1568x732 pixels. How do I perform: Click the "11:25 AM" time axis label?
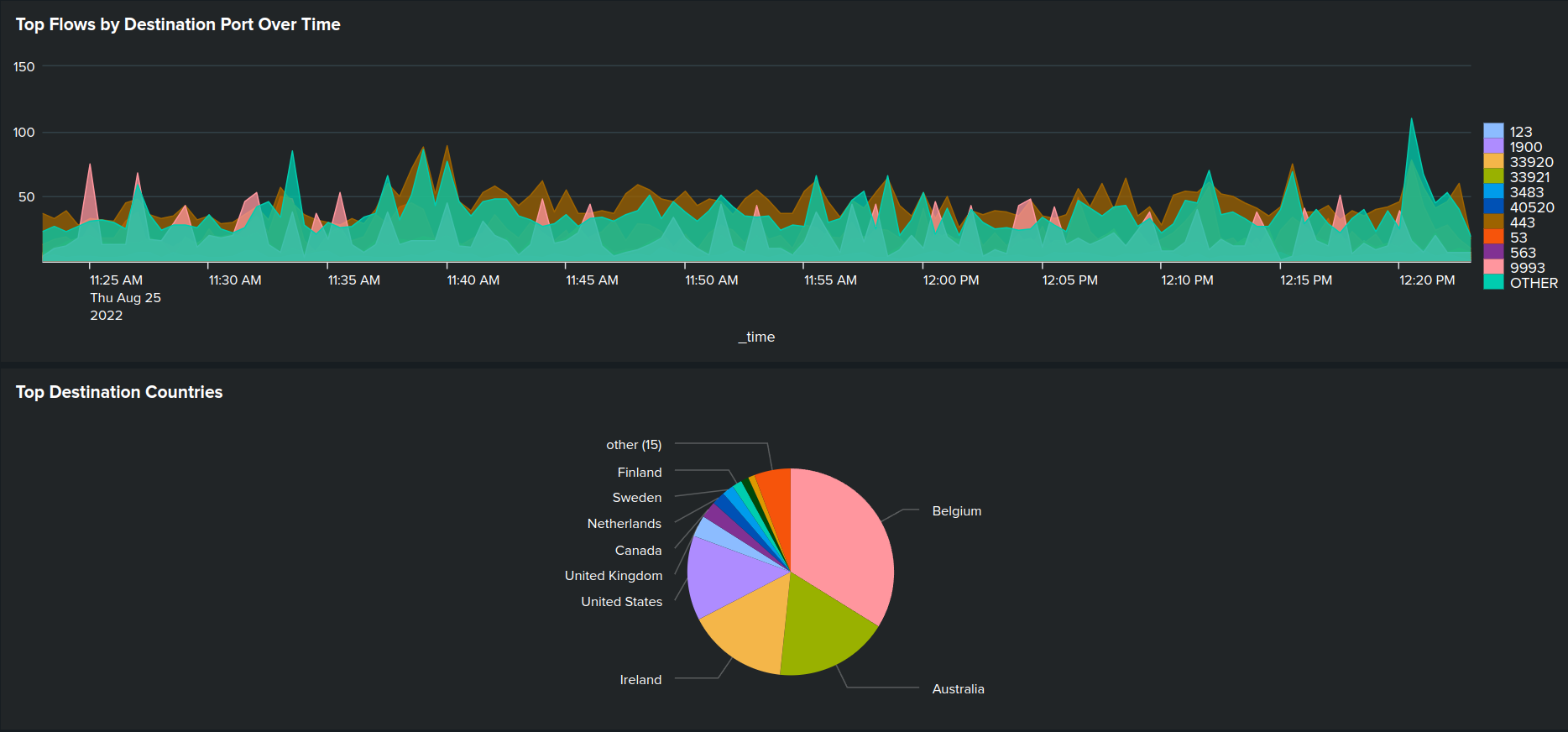(x=117, y=280)
